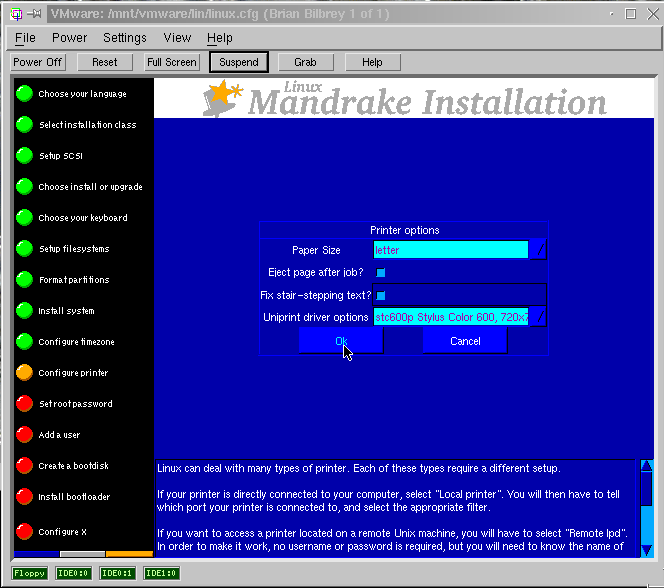Click the help text vertical scrollbar
Viewport: 664px width, 588px height.
(646, 505)
